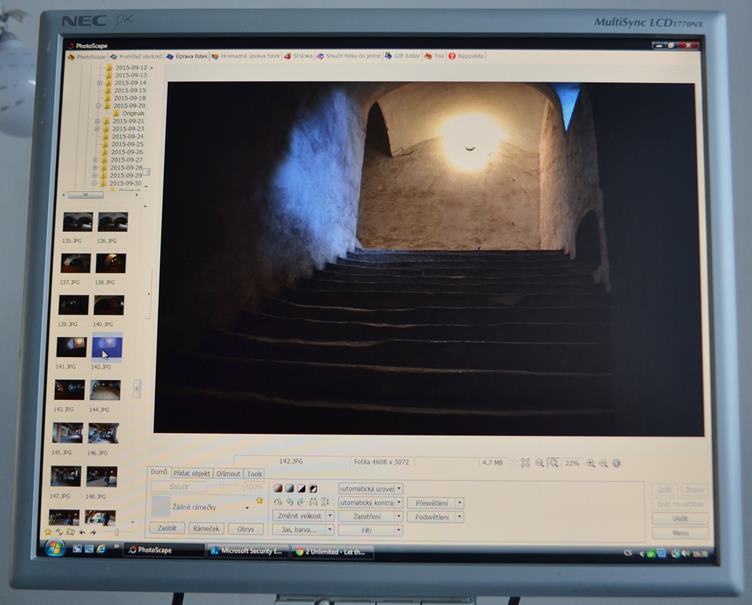Viewport: 752px width, 605px height.
Task: Open Windows Start menu orb
Action: (54, 548)
